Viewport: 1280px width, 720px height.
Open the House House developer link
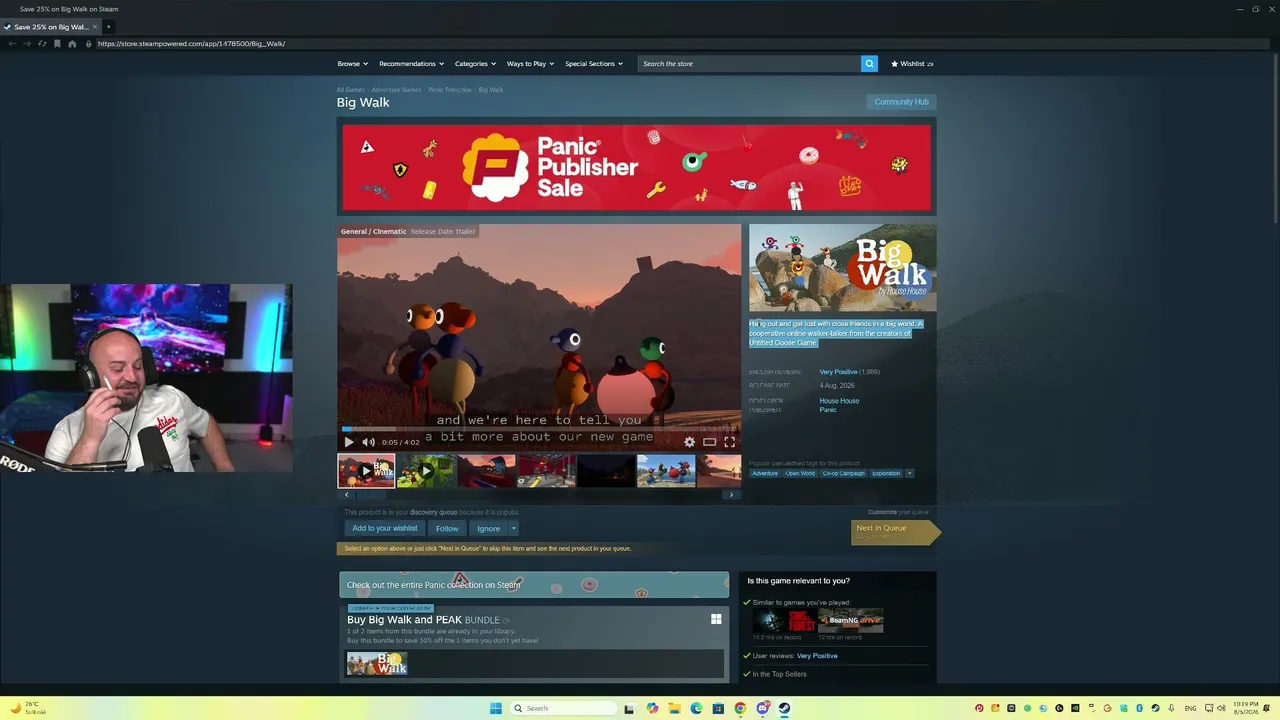839,401
